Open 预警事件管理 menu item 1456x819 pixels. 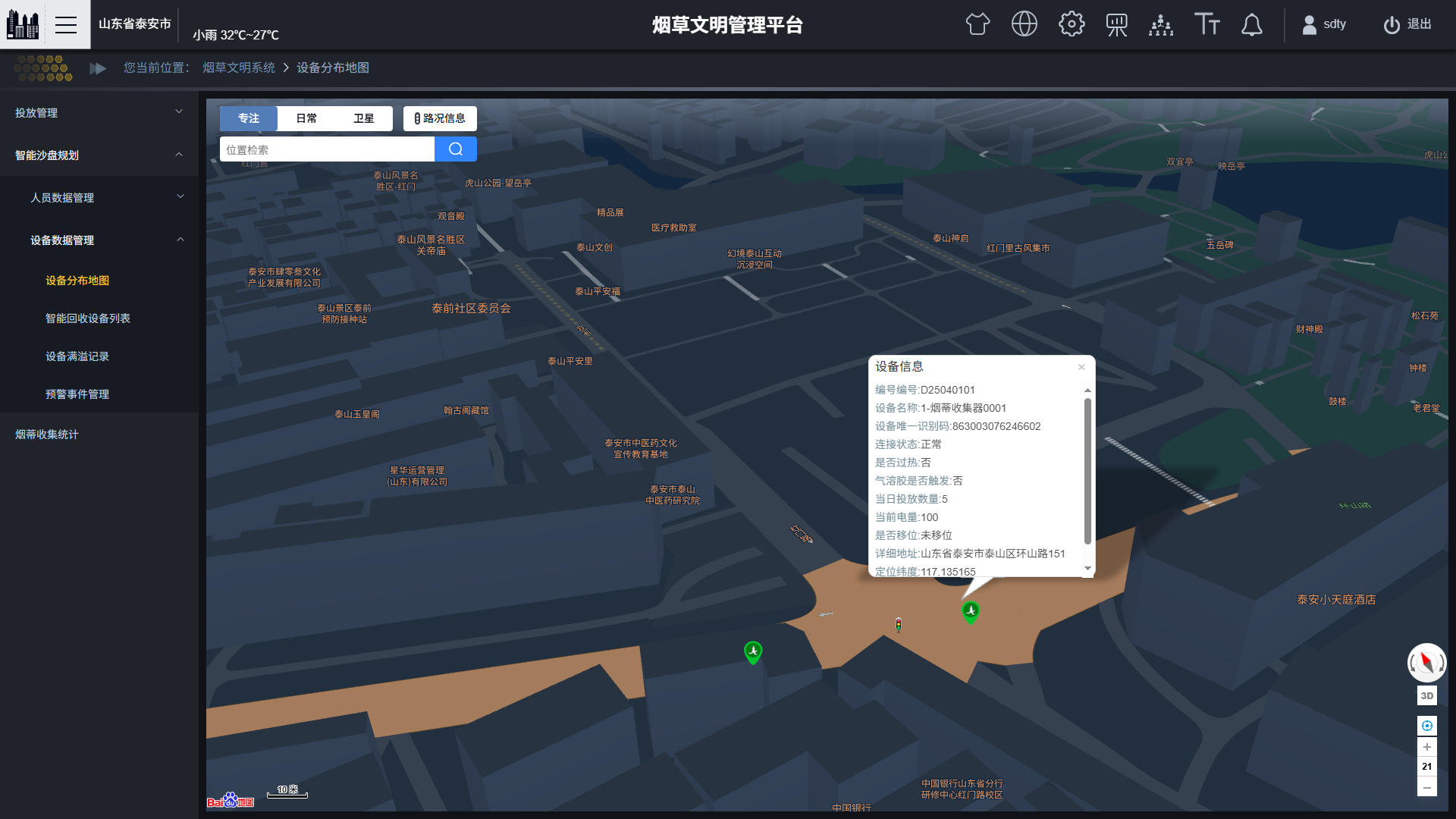point(77,394)
